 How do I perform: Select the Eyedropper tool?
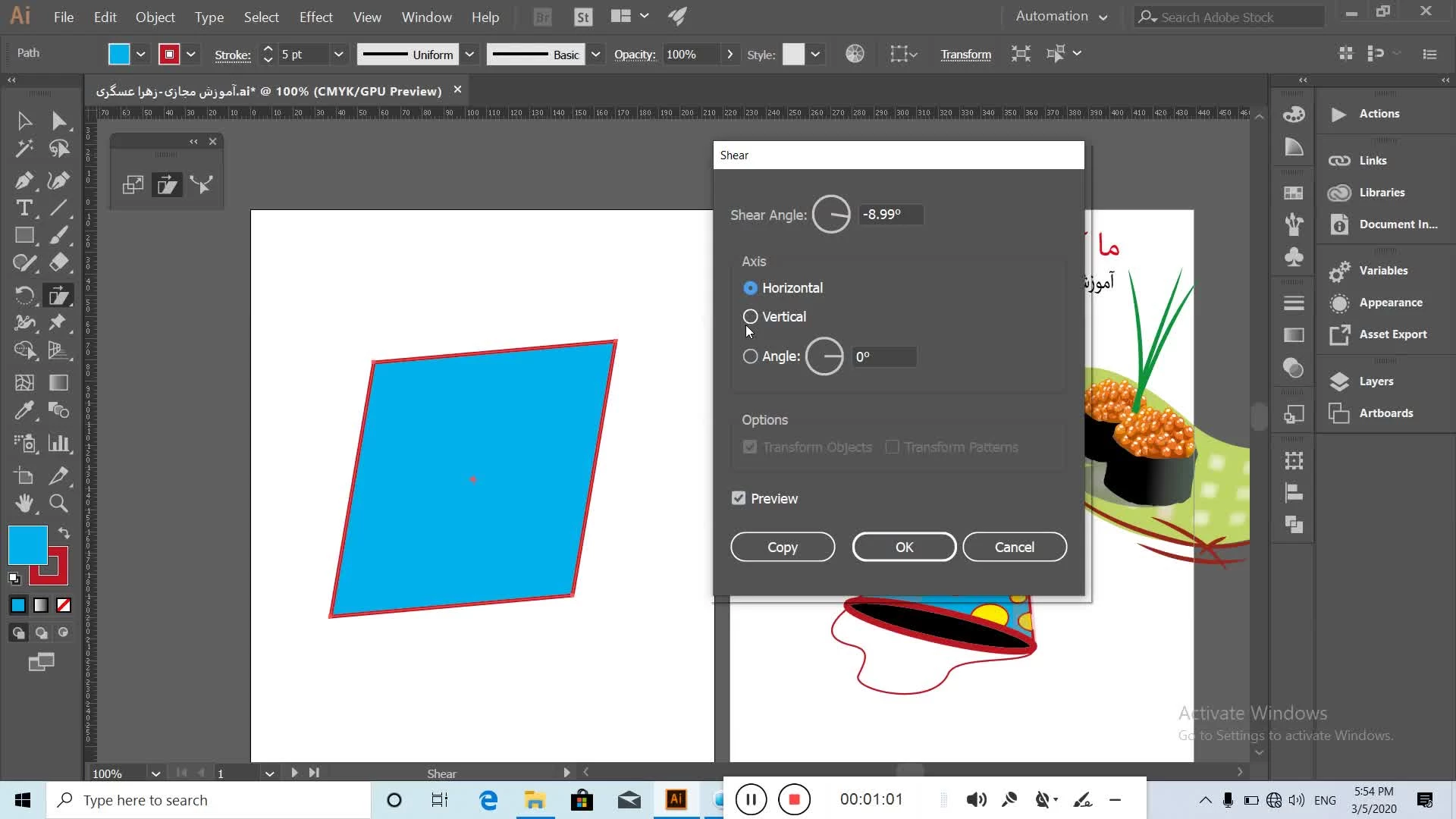tap(24, 411)
